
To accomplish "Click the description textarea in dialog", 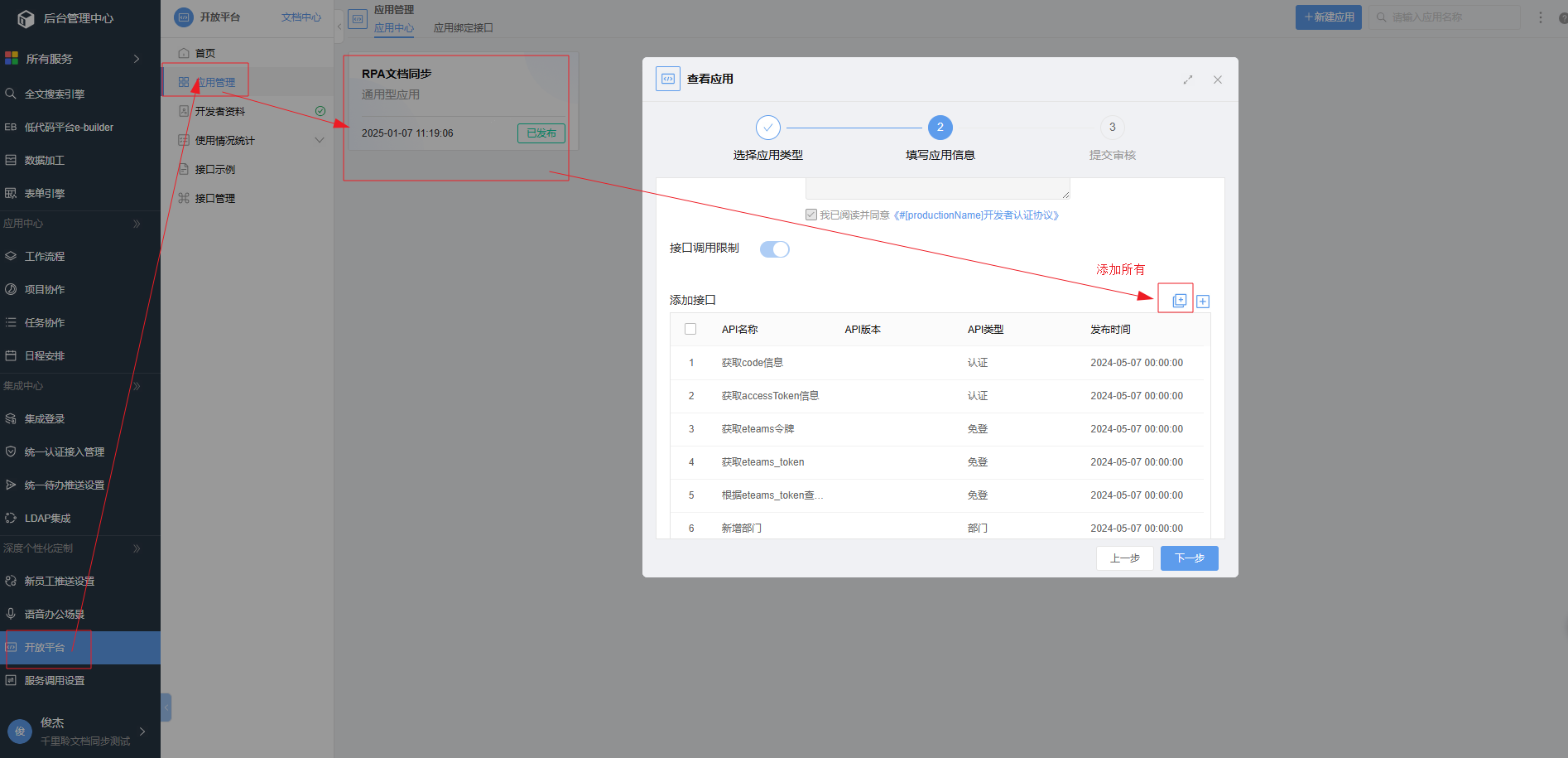I will tap(938, 189).
